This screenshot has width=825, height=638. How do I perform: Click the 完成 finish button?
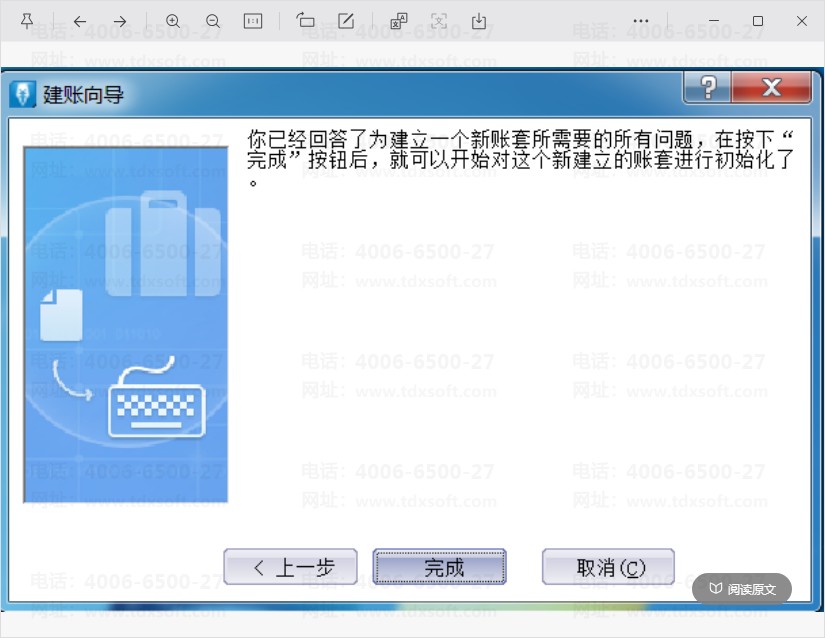(x=439, y=567)
